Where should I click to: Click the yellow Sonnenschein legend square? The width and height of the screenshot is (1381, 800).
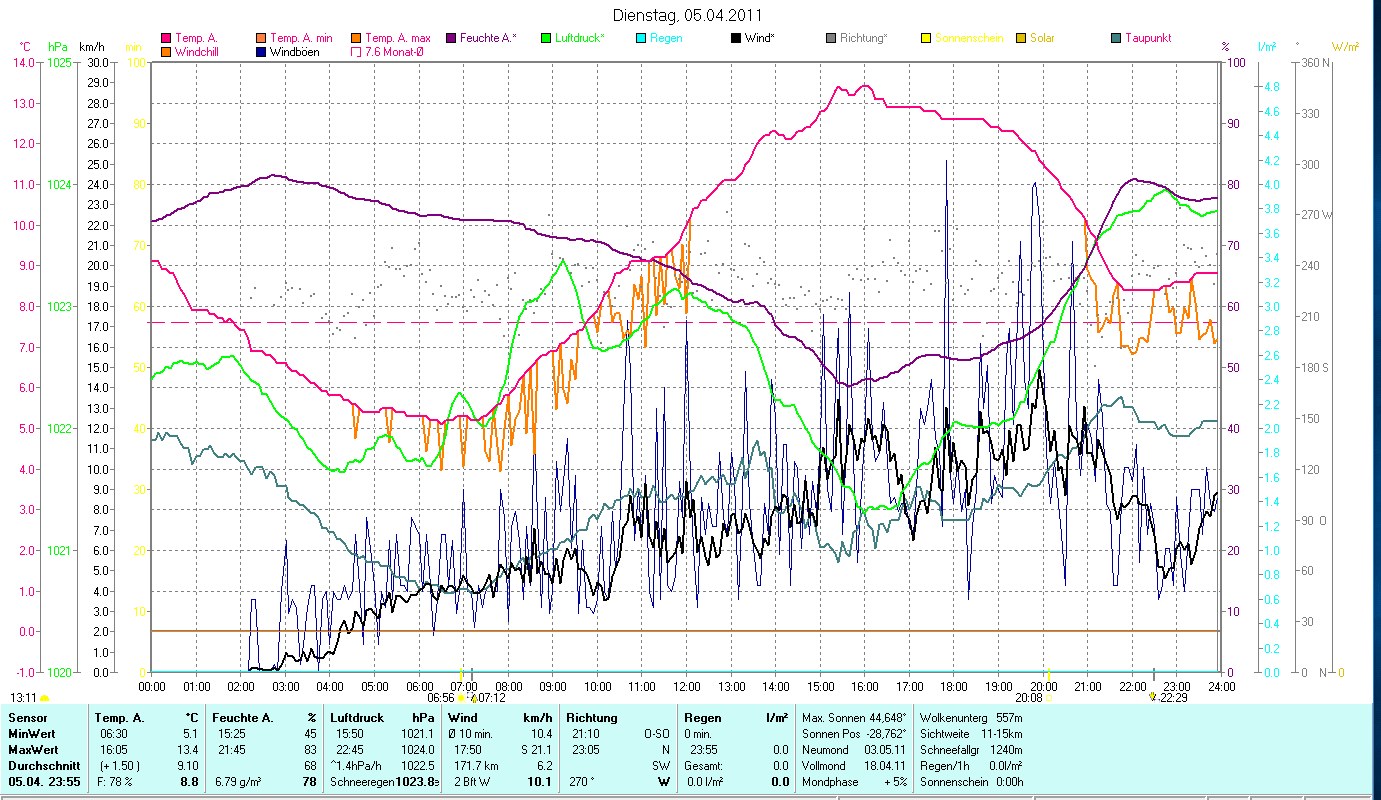[926, 38]
